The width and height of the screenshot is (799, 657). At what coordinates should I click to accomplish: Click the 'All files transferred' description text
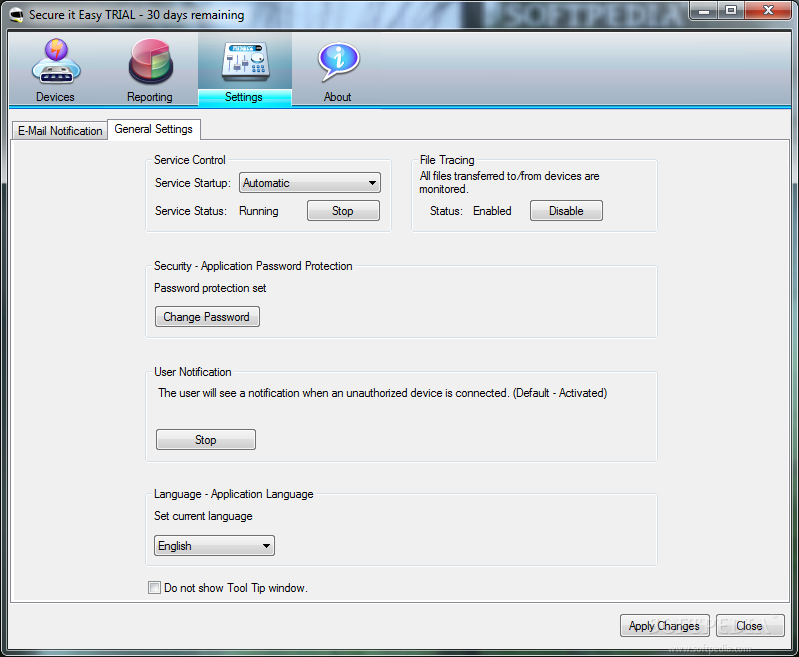click(509, 182)
